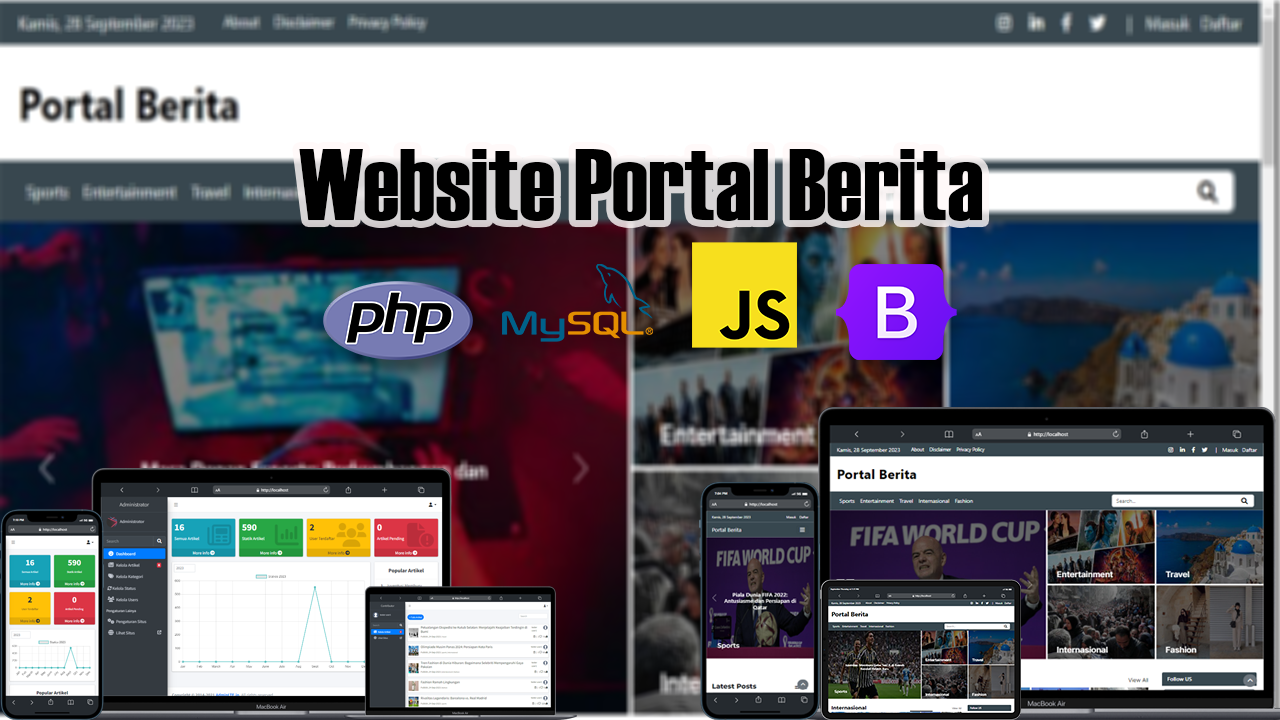
Task: Select Dashboard in the admin laptop sidebar
Action: pos(132,553)
